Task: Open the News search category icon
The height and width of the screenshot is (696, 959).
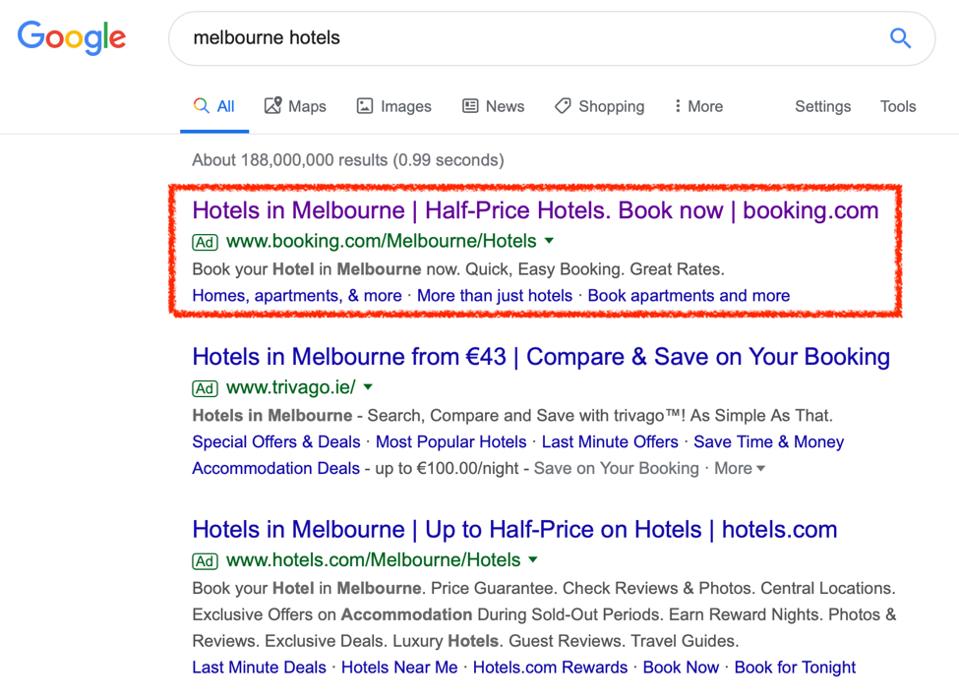Action: point(468,105)
